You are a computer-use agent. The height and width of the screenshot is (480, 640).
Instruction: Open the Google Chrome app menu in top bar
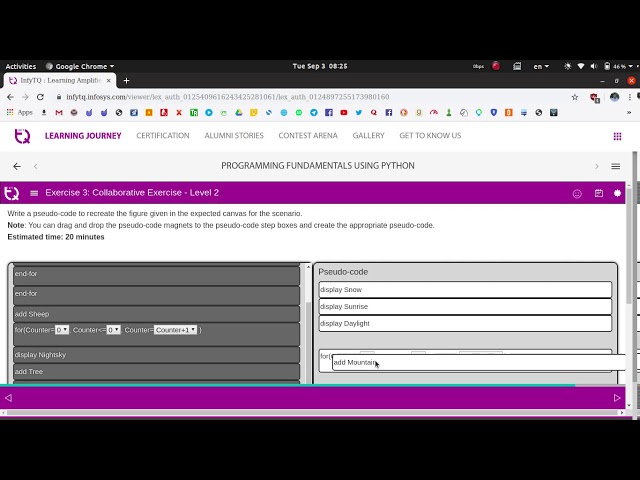(x=80, y=66)
